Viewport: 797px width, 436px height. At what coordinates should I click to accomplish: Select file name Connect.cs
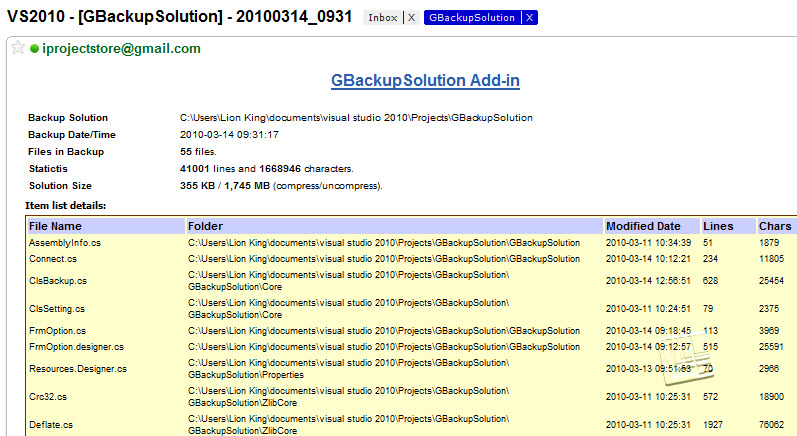[53, 259]
